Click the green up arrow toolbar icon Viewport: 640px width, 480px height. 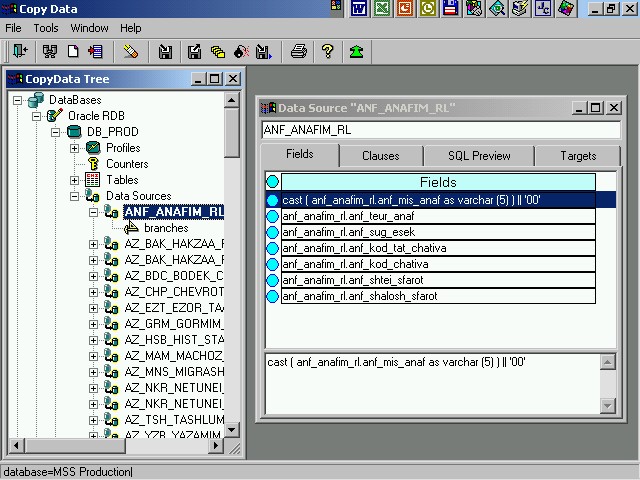(x=356, y=51)
